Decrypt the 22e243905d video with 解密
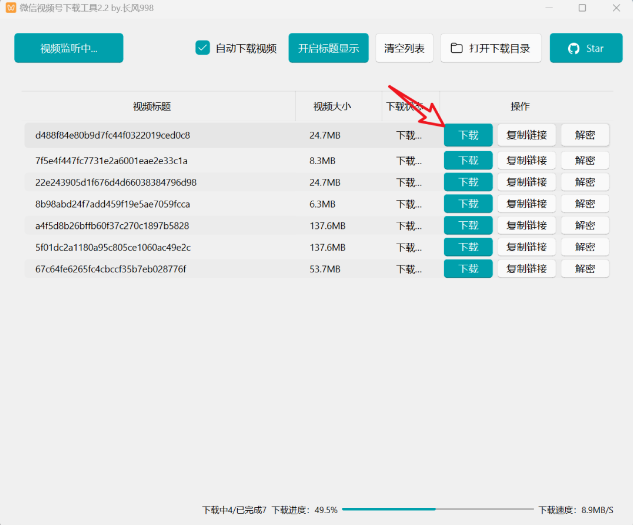Screen dimensions: 633x525 click(584, 182)
